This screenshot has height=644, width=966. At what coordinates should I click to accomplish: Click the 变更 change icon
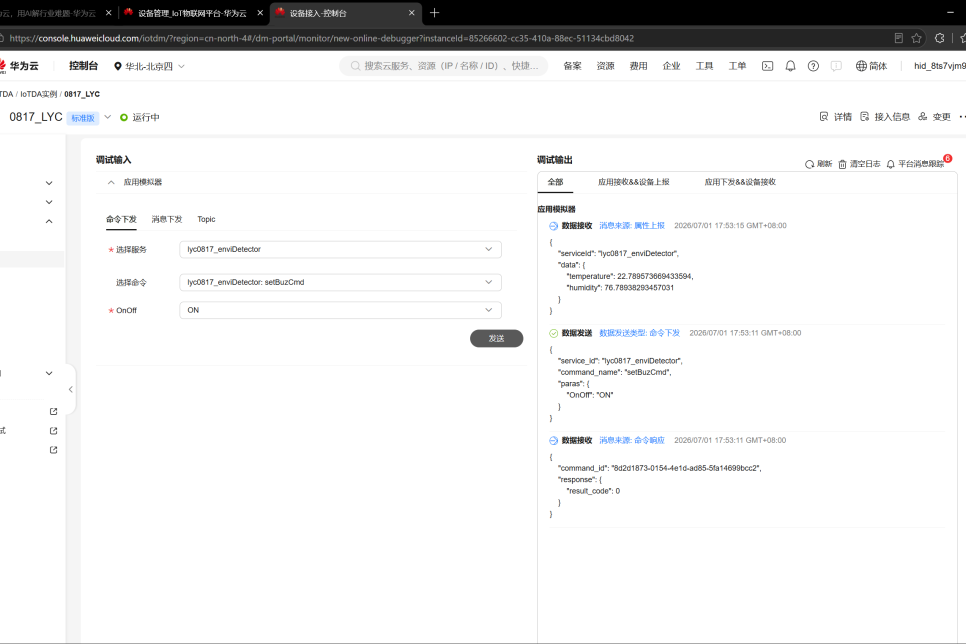[922, 116]
